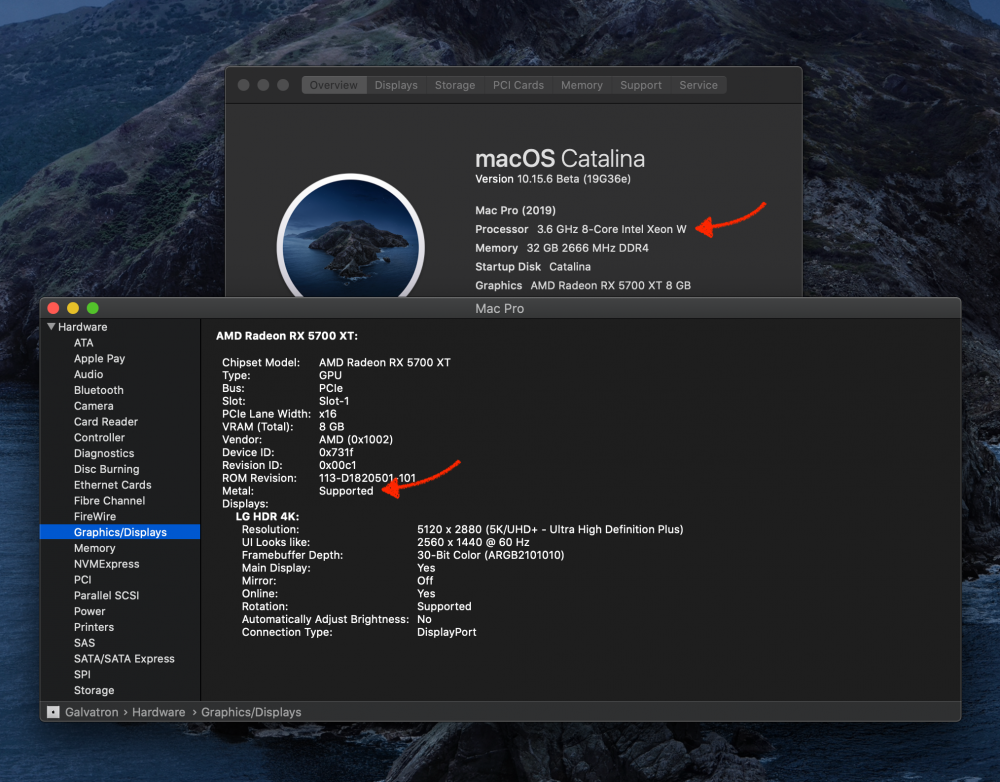The width and height of the screenshot is (1000, 782).
Task: Click Device ID value 0x731f
Action: point(336,452)
